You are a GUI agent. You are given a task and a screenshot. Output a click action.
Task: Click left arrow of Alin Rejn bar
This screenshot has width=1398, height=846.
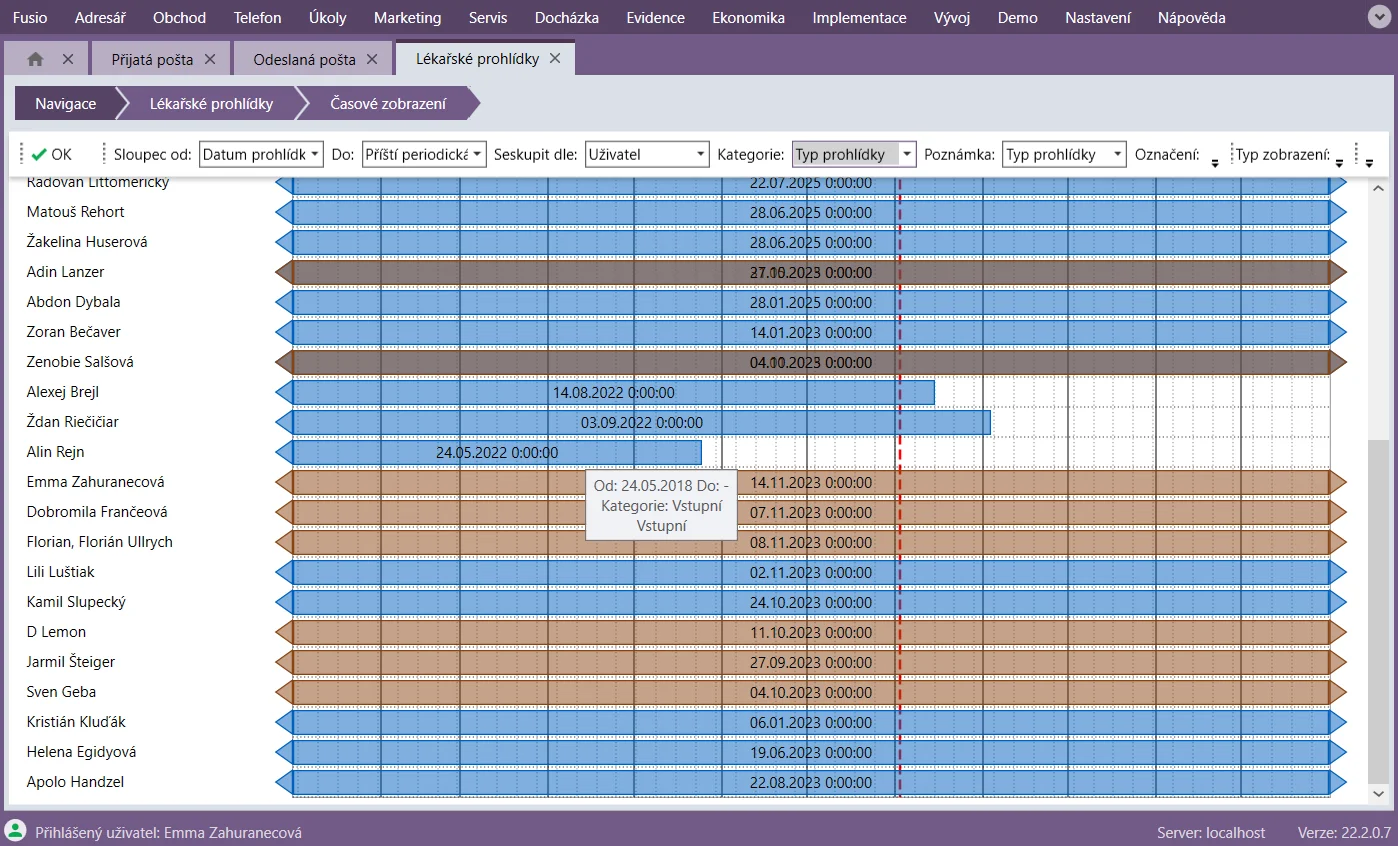click(284, 452)
